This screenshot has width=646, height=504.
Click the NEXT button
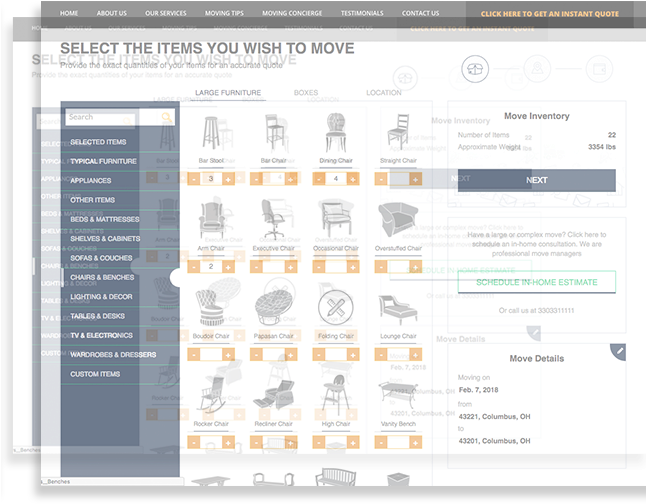[x=536, y=180]
